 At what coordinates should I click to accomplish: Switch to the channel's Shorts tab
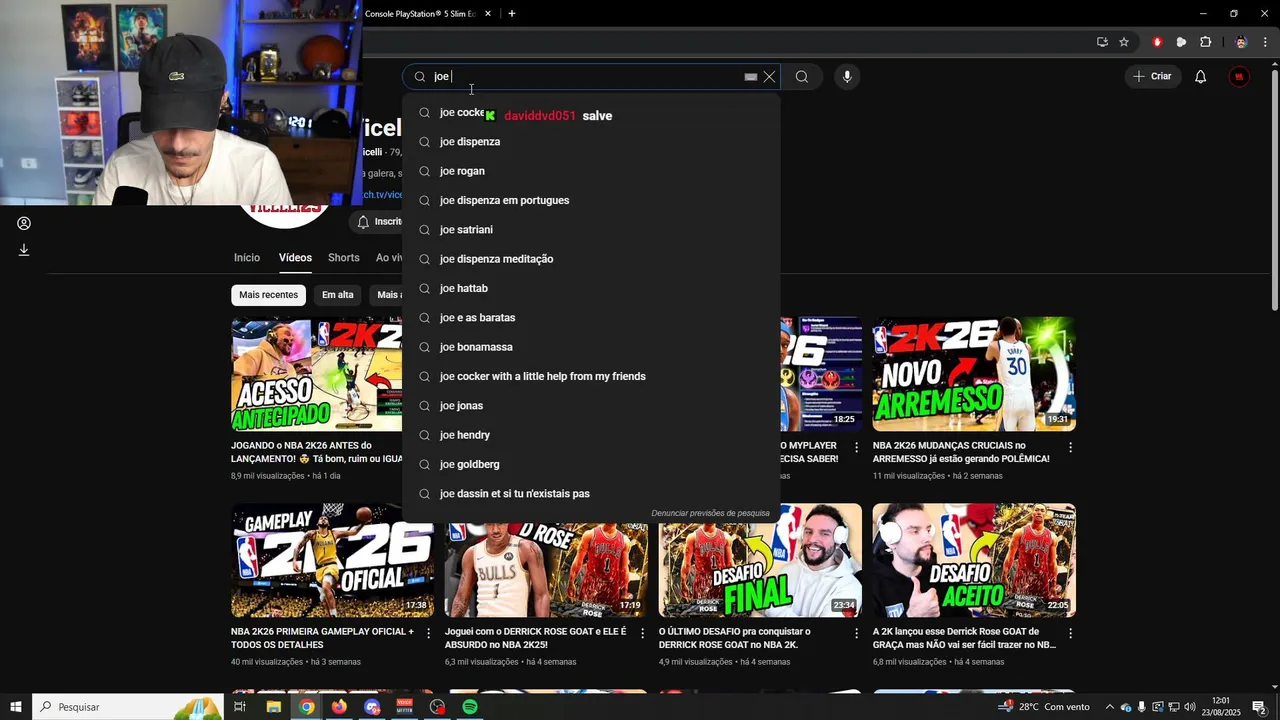(x=343, y=258)
